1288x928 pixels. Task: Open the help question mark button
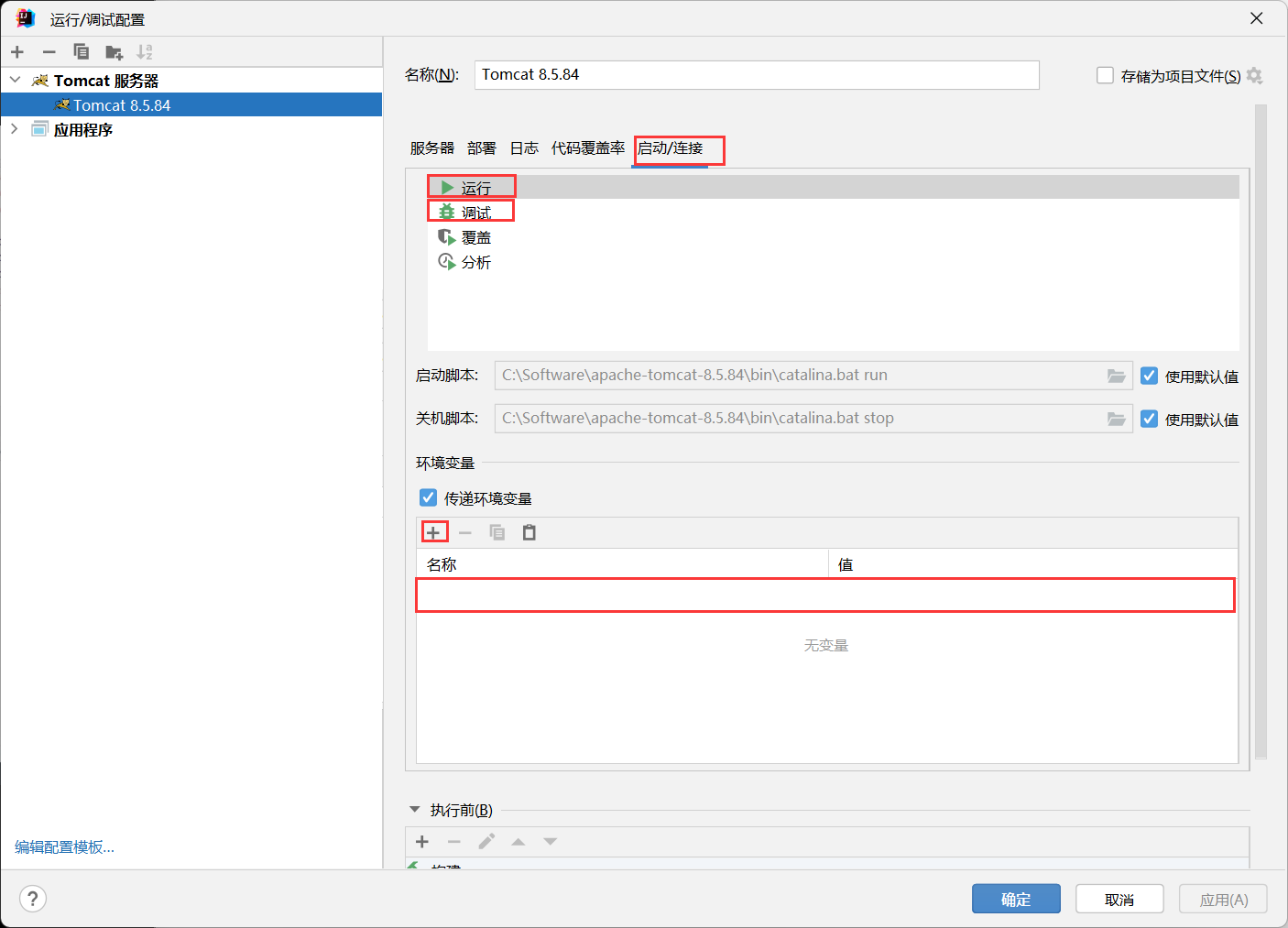click(33, 899)
